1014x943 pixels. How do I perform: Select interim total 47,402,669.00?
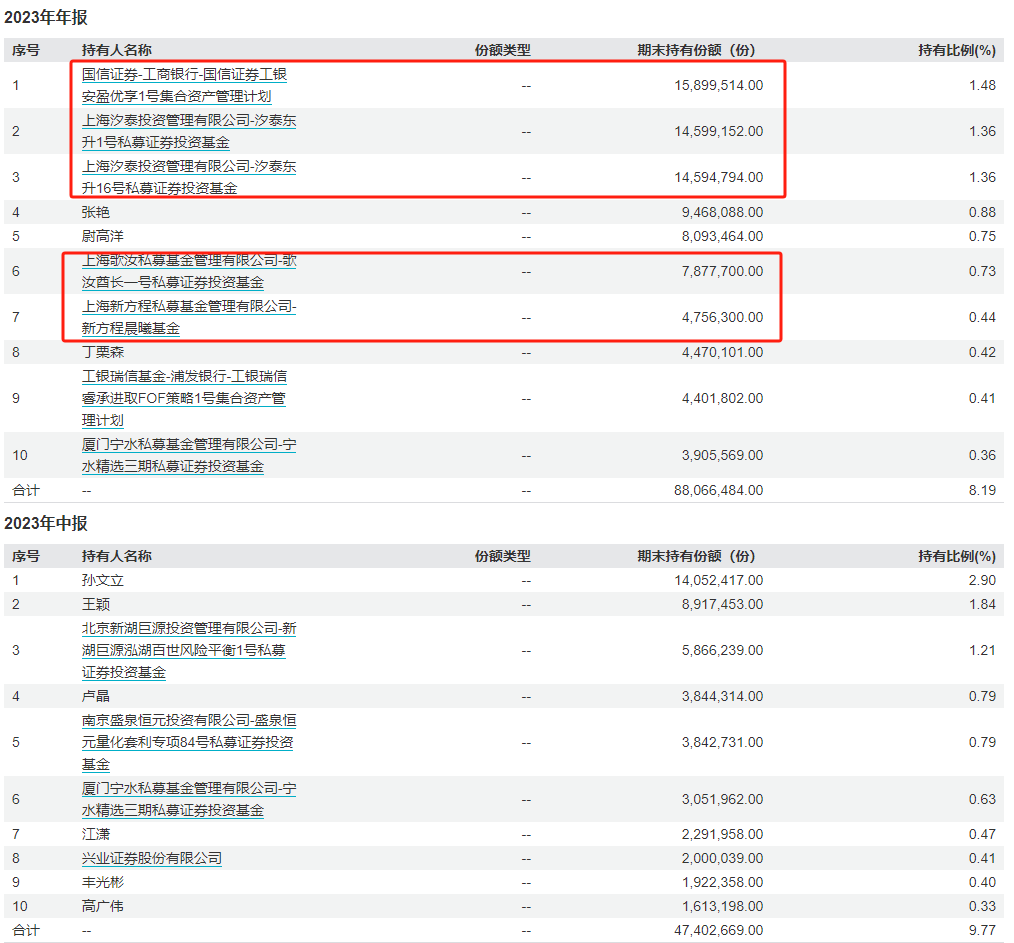(x=718, y=930)
